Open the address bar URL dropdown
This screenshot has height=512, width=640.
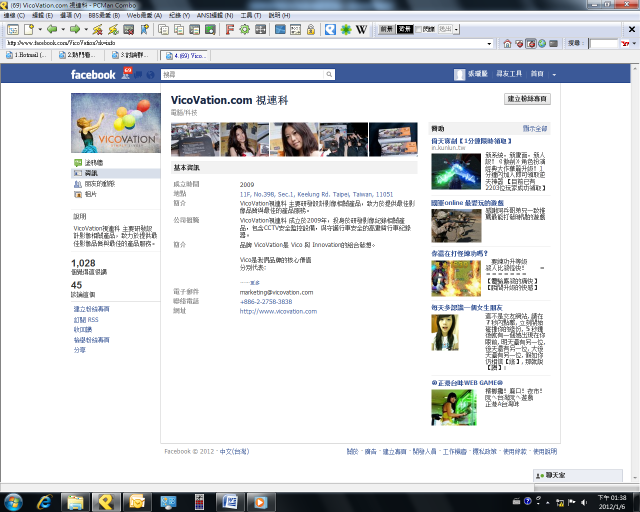click(489, 43)
